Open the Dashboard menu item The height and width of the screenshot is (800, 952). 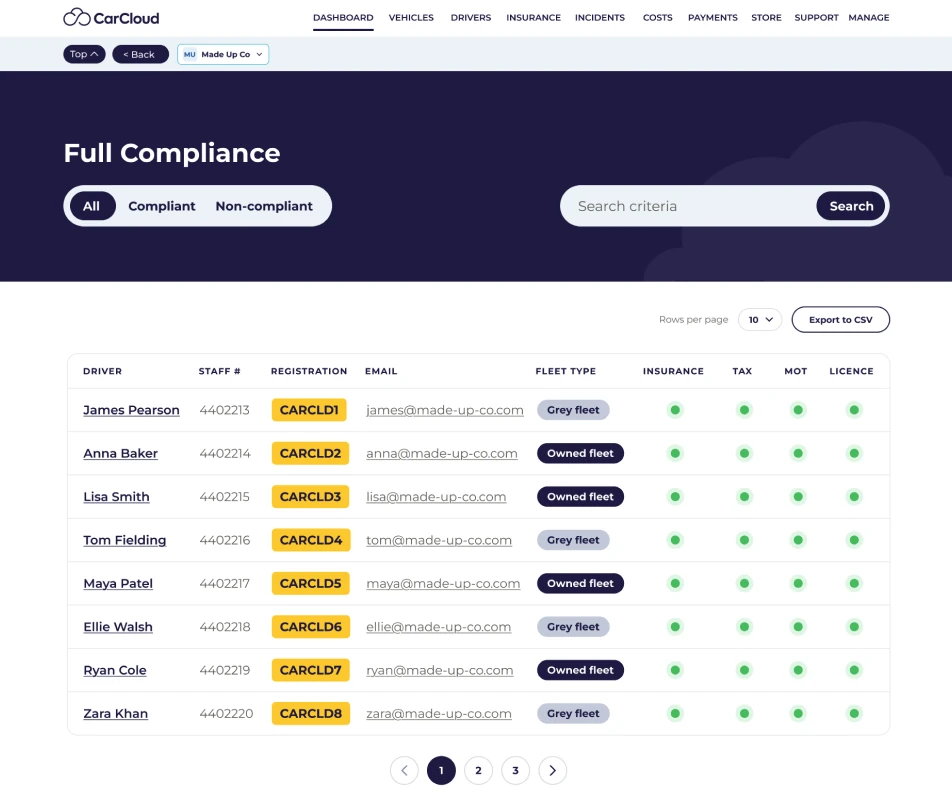343,18
